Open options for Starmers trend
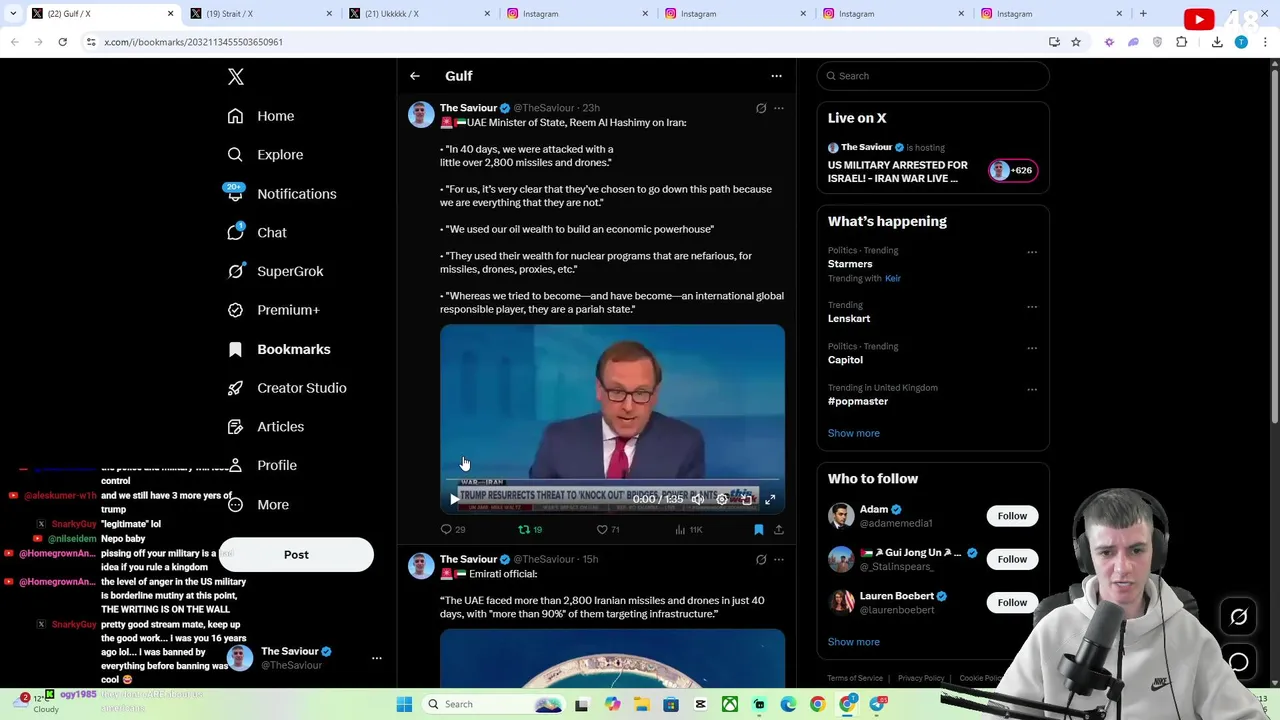The width and height of the screenshot is (1280, 720). (1032, 252)
